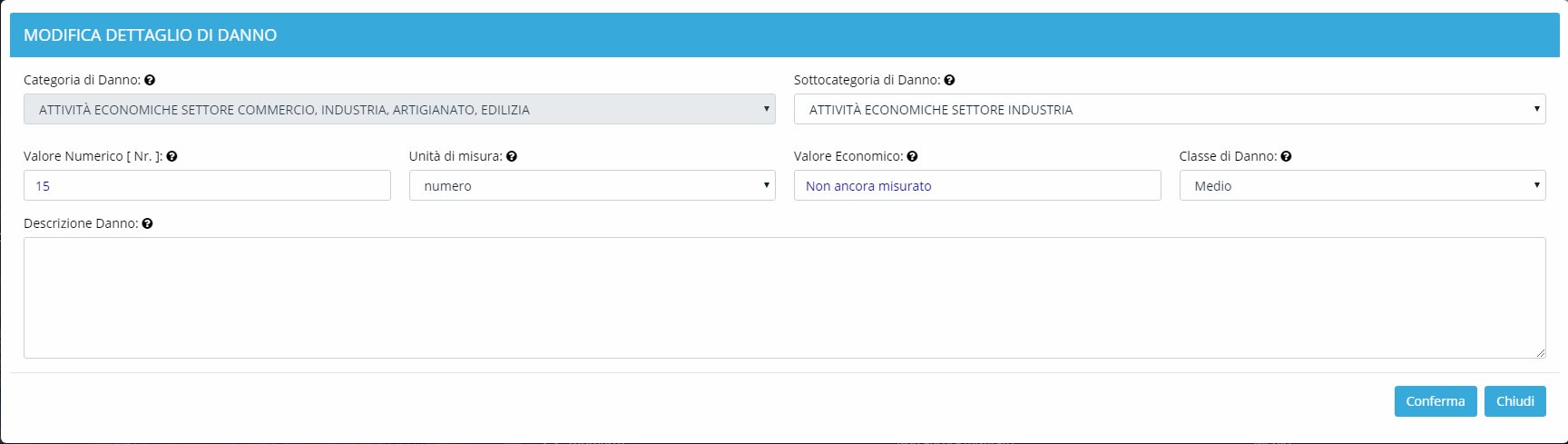Show help for Unità di misura
Image resolution: width=1568 pixels, height=444 pixels.
pos(512,156)
